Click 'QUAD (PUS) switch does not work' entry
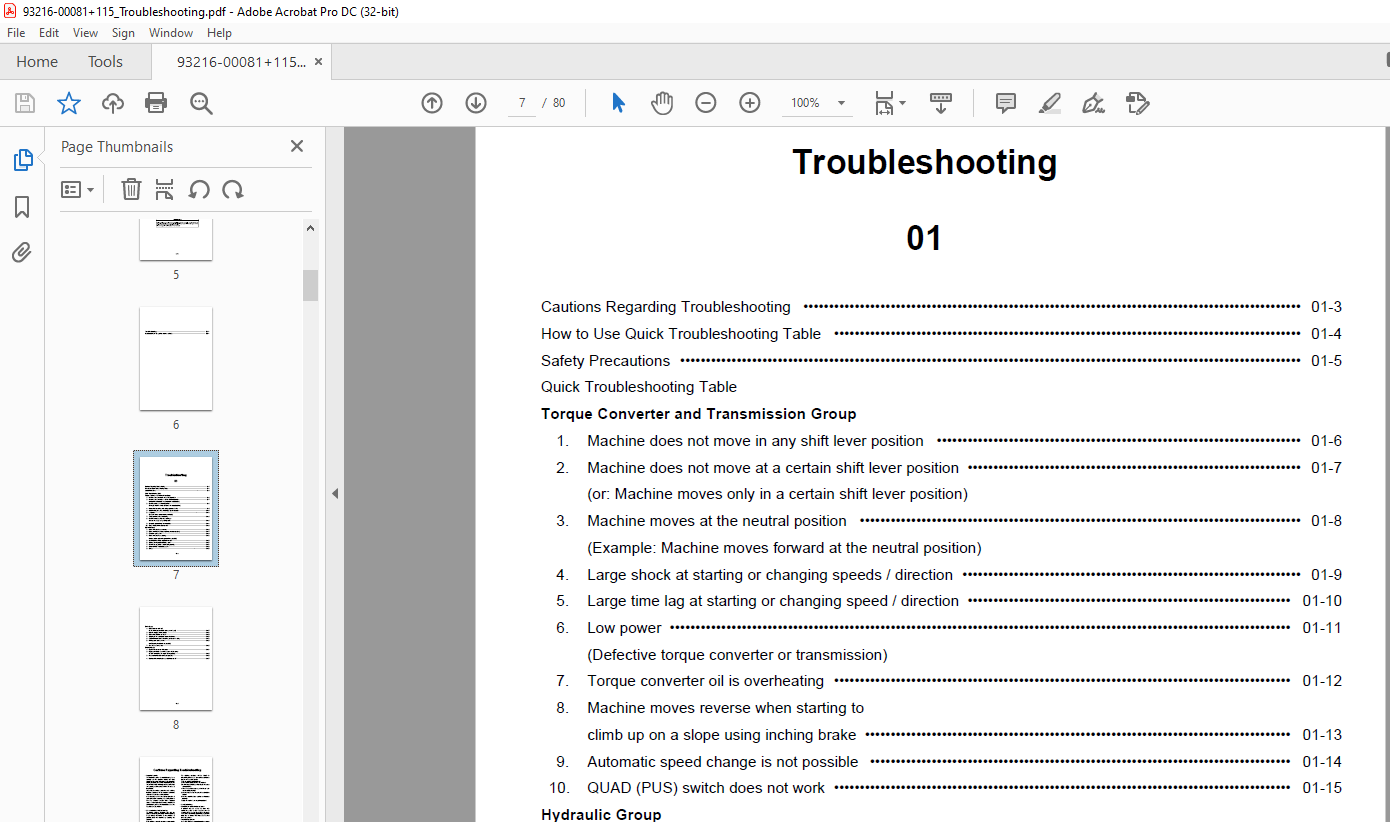This screenshot has height=822, width=1390. 706,788
